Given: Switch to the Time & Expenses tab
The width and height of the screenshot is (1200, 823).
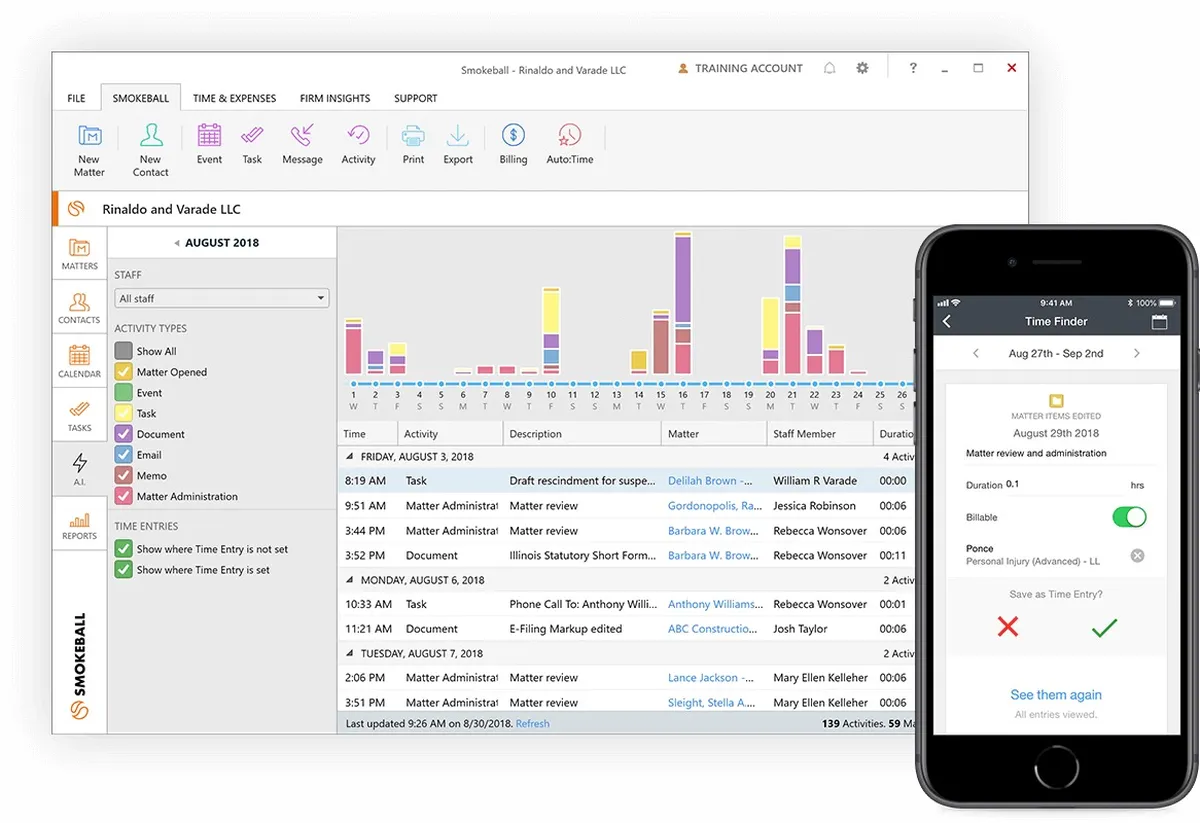Looking at the screenshot, I should tap(234, 98).
